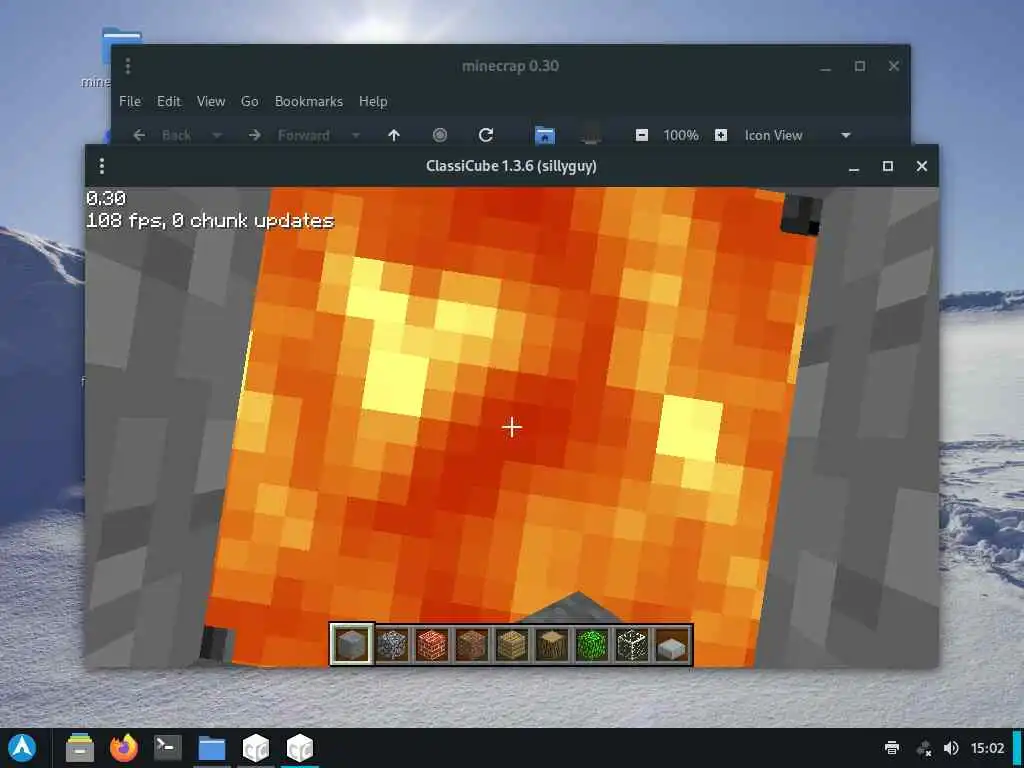Open the Edit menu
Viewport: 1024px width, 768px height.
[x=168, y=101]
